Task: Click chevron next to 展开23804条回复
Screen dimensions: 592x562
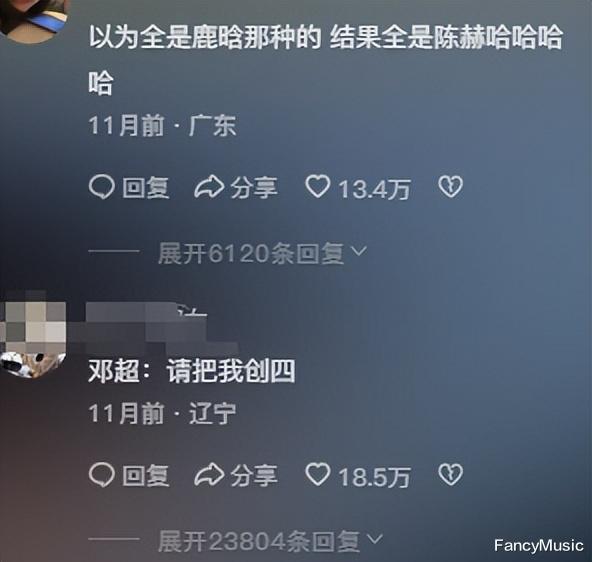Action: (x=375, y=539)
